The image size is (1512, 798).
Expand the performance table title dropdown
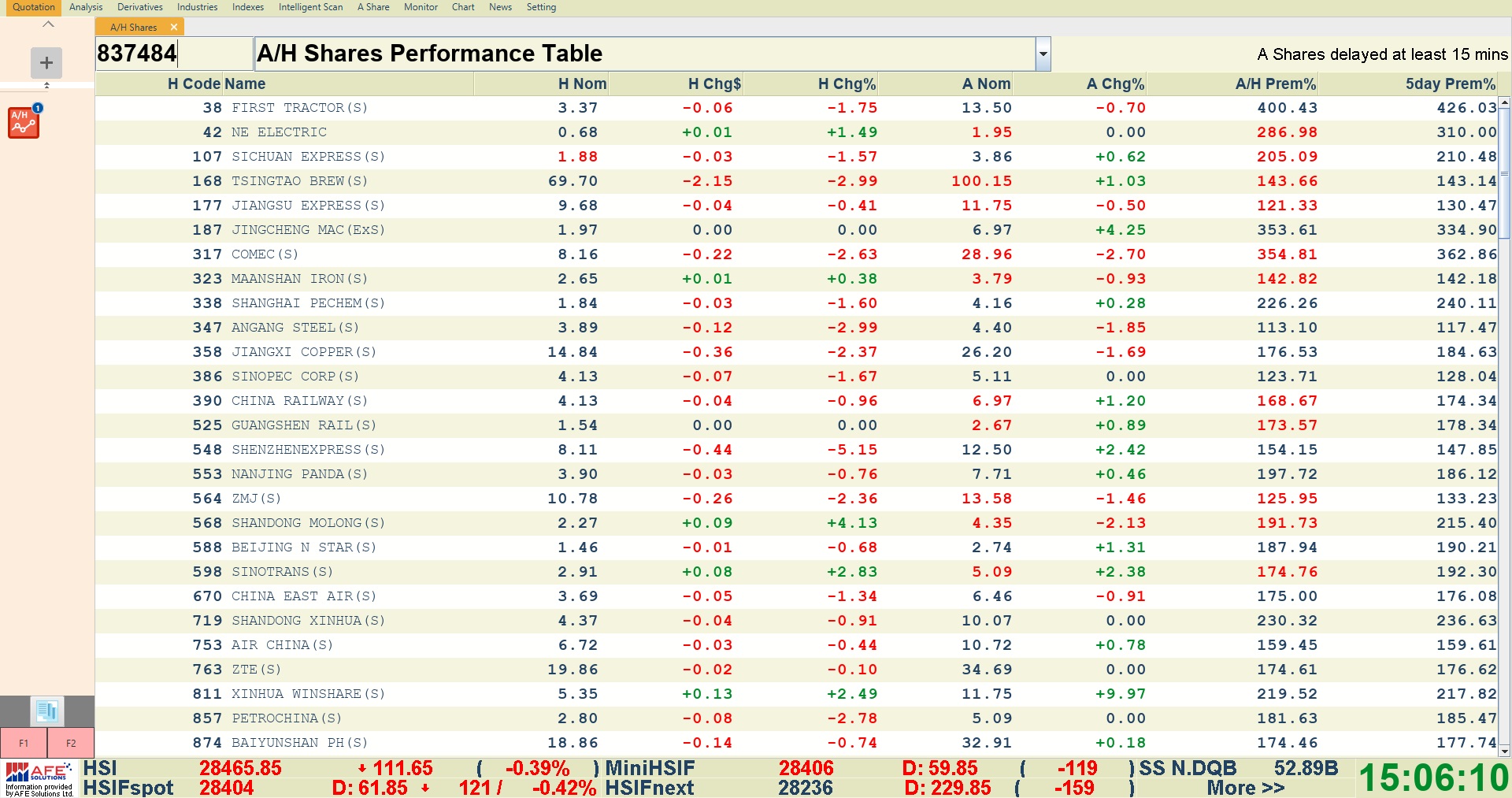click(1043, 54)
